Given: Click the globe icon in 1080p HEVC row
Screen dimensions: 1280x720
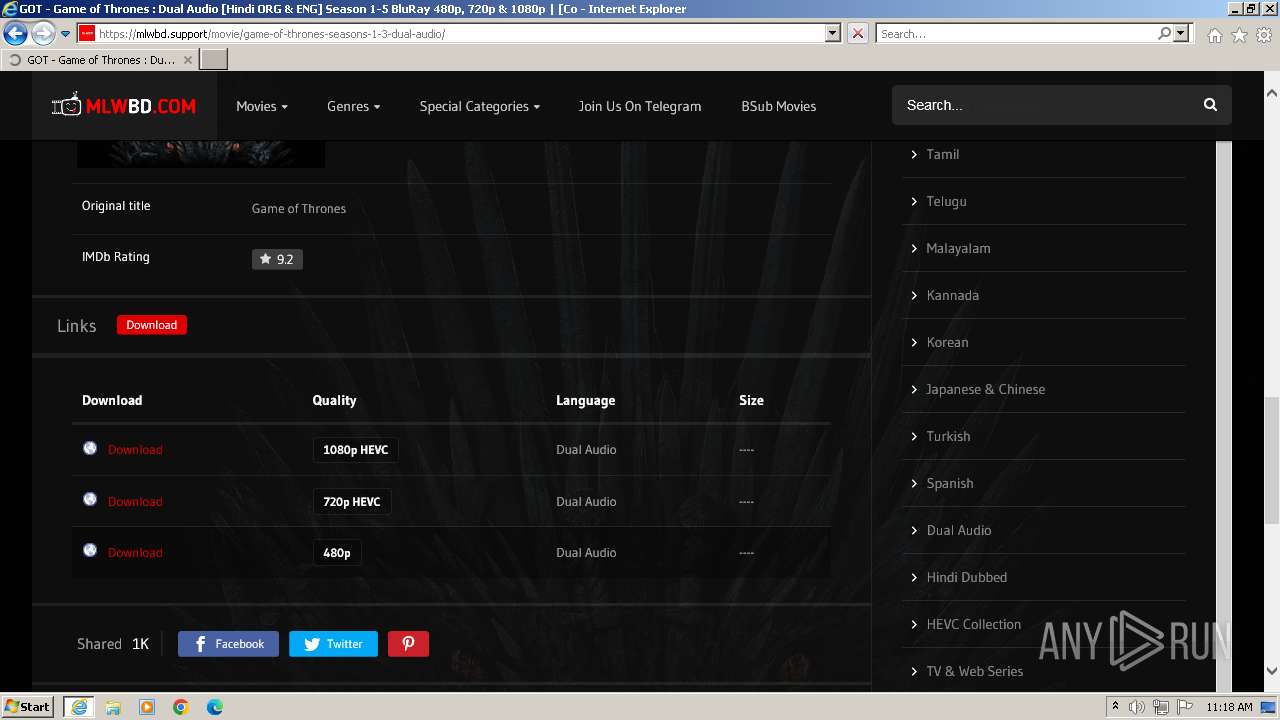Looking at the screenshot, I should coord(90,448).
